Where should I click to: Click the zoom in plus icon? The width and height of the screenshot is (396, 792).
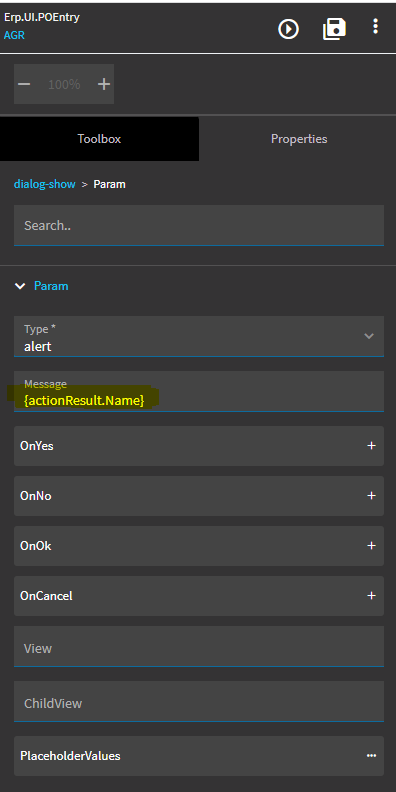point(104,84)
